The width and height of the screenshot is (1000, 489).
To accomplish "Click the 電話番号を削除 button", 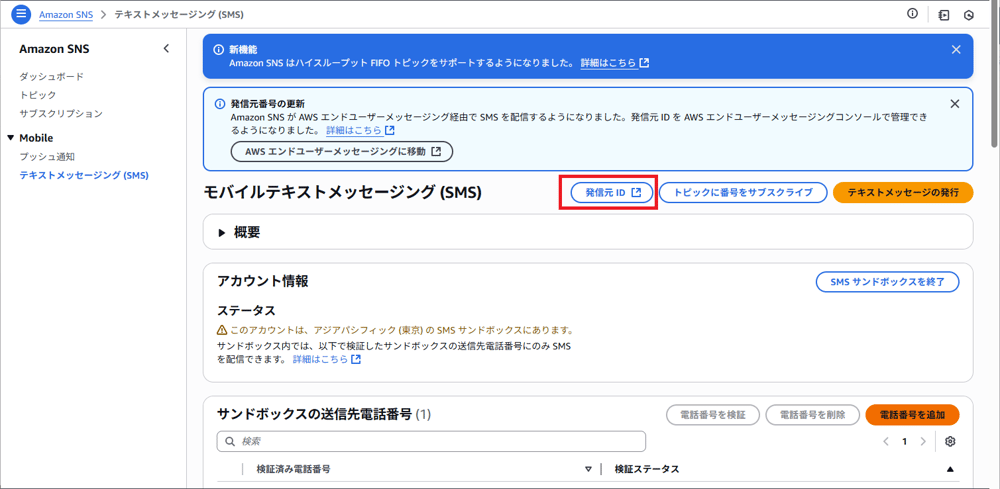I will point(813,414).
